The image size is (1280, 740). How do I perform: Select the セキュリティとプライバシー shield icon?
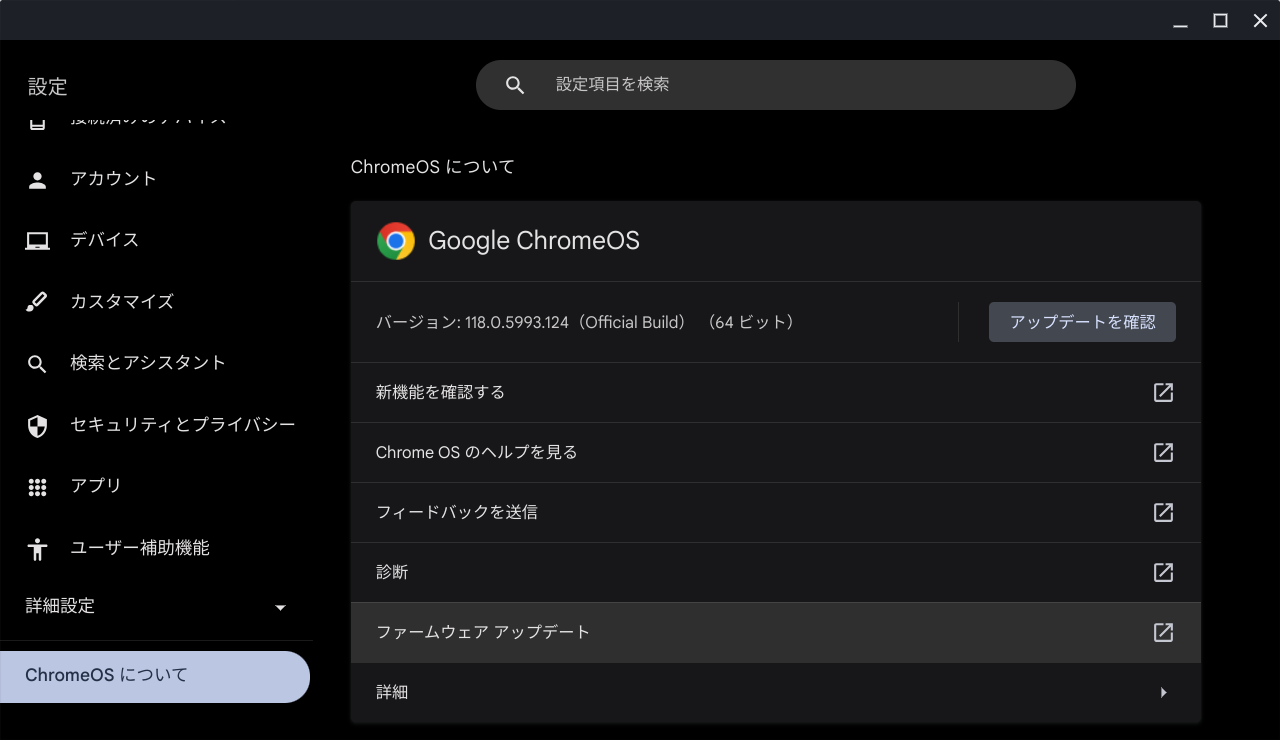37,425
